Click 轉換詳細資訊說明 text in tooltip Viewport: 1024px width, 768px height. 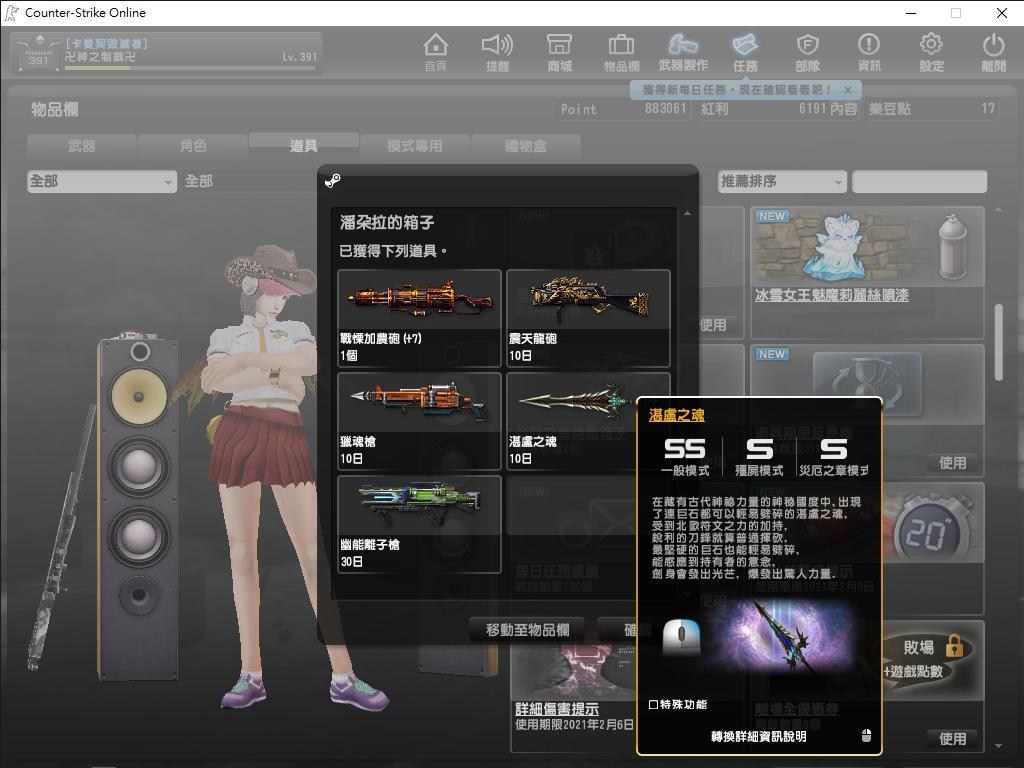(x=758, y=737)
